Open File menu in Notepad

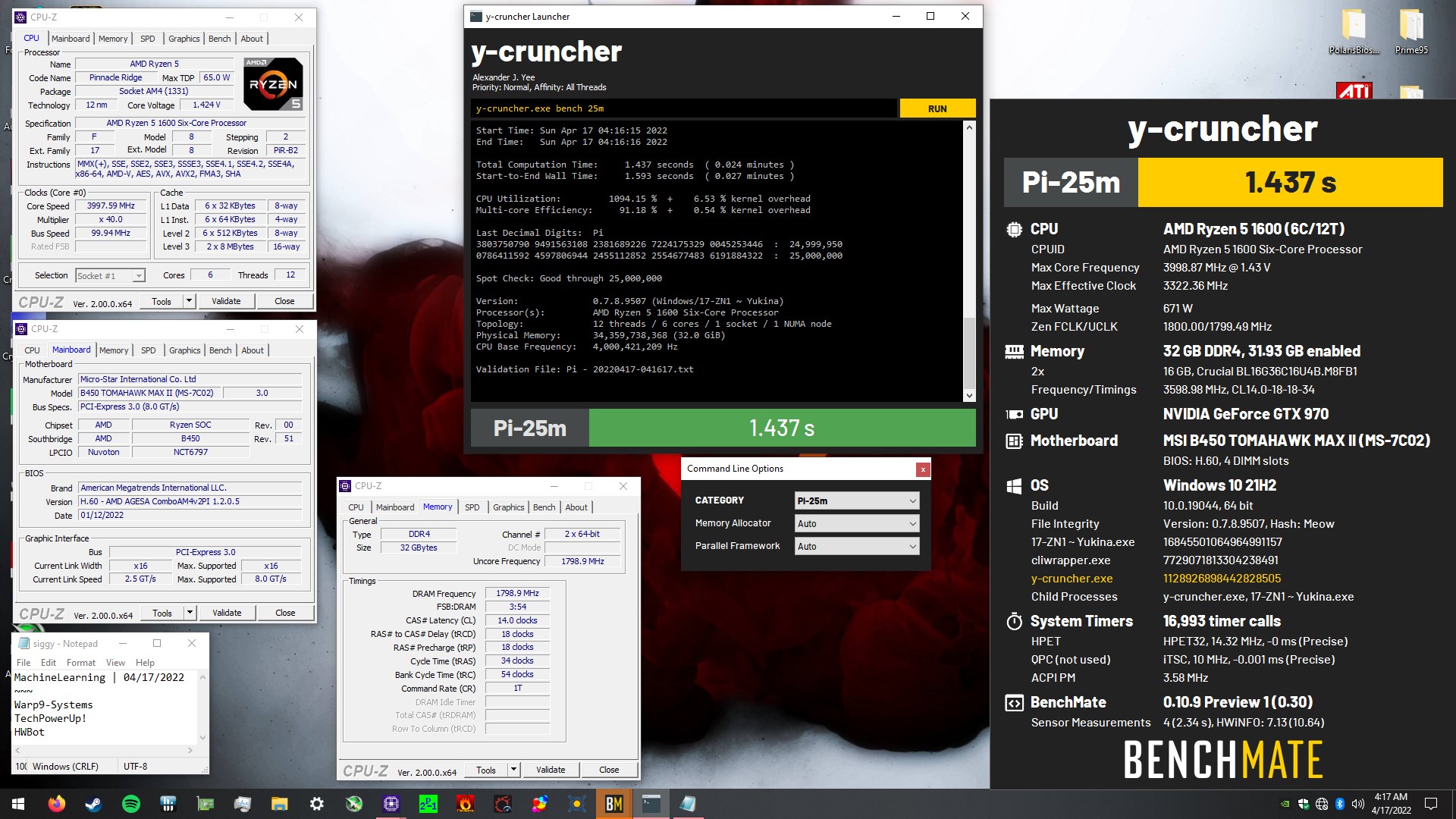coord(24,663)
